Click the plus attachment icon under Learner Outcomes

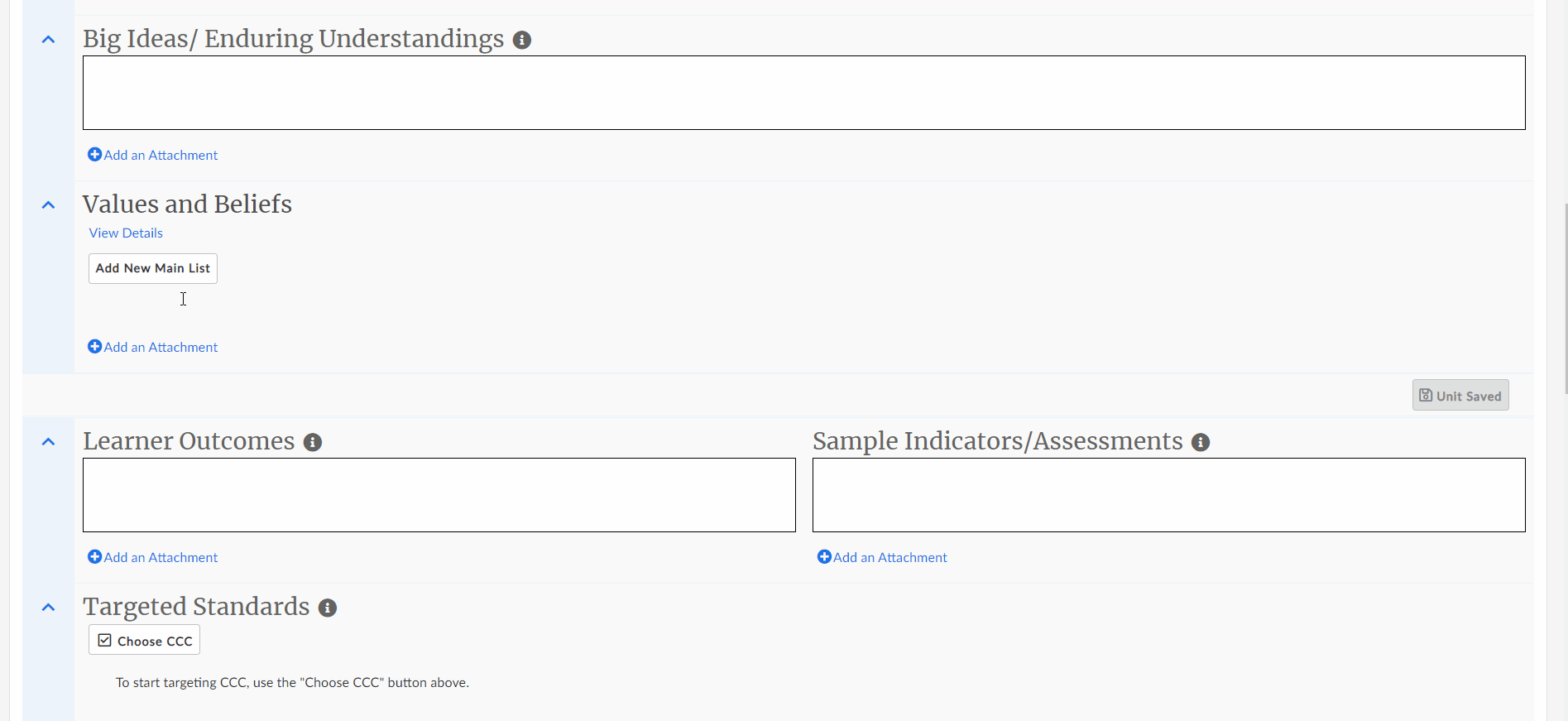coord(94,556)
